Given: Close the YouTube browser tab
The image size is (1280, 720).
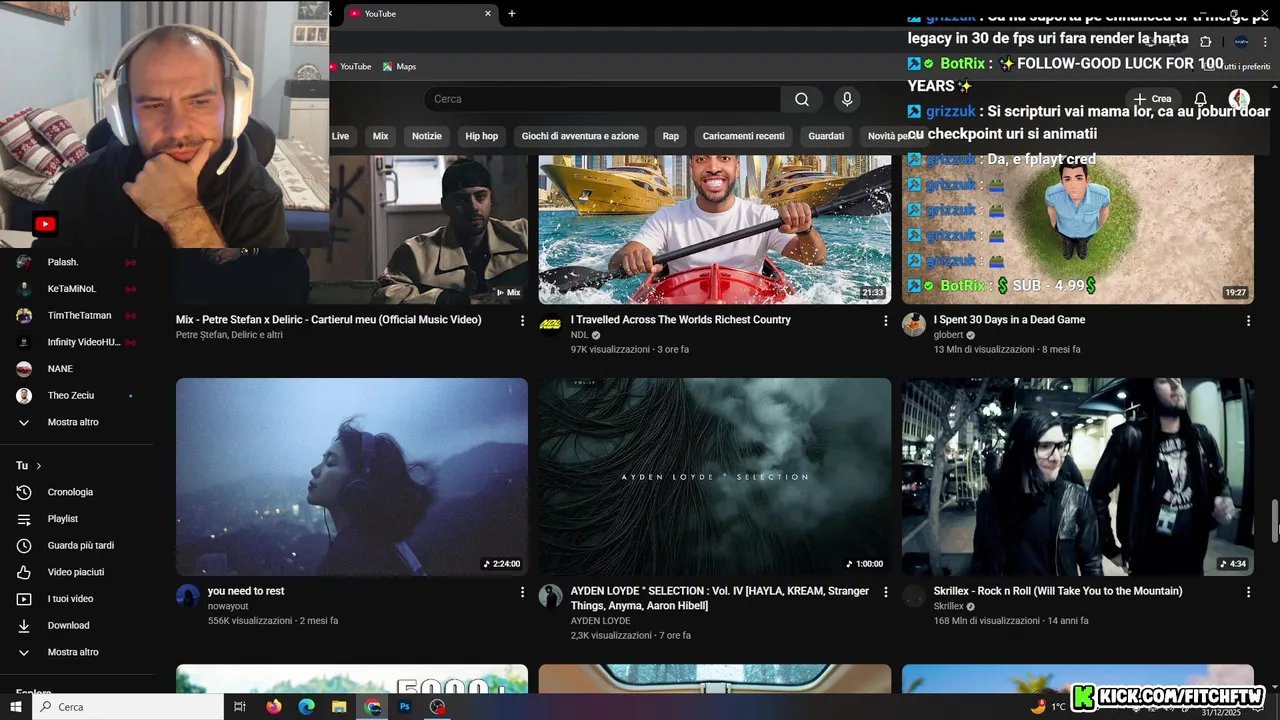Looking at the screenshot, I should (488, 14).
